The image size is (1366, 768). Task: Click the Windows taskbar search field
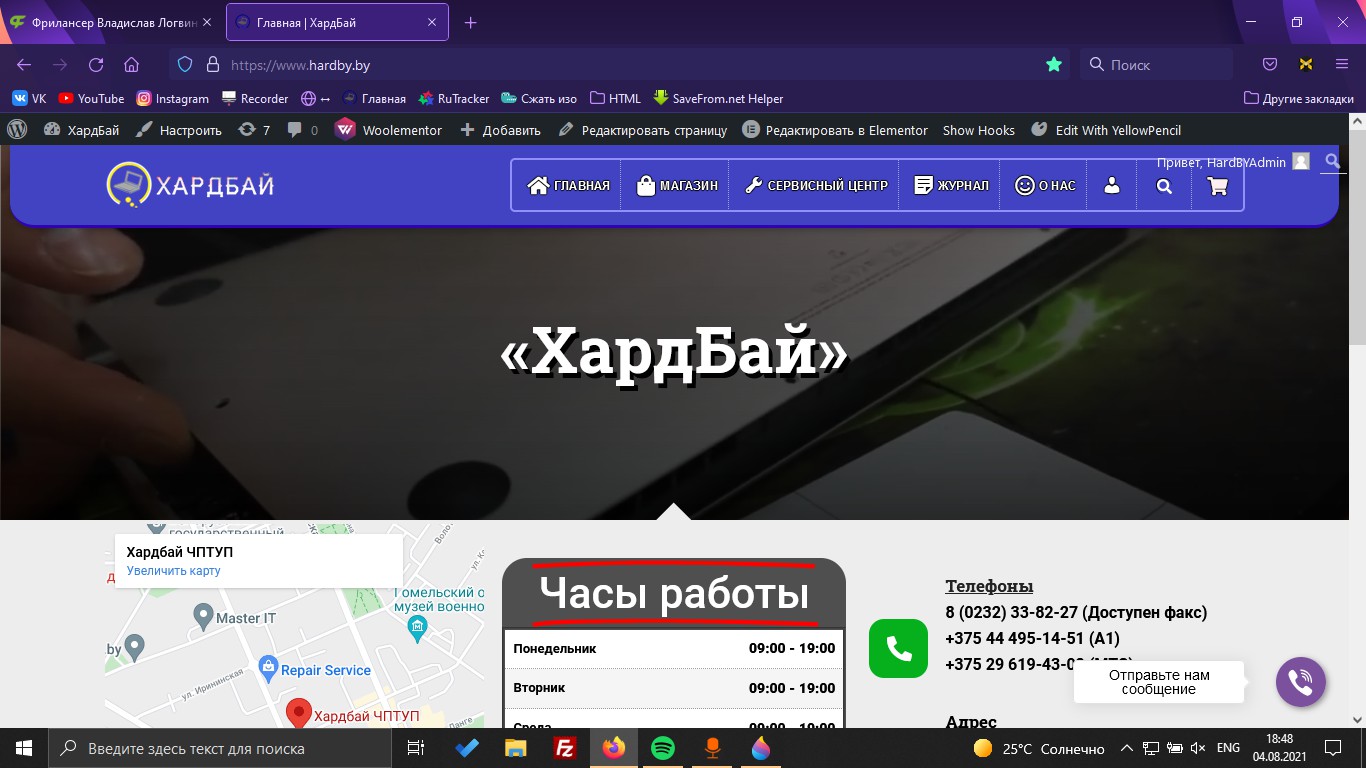pos(218,748)
